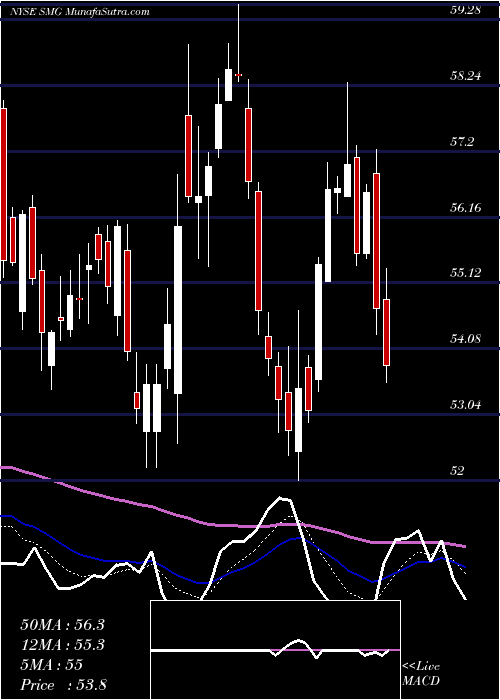Click the highest candle wick near 59.28
The image size is (500, 700).
point(238,43)
